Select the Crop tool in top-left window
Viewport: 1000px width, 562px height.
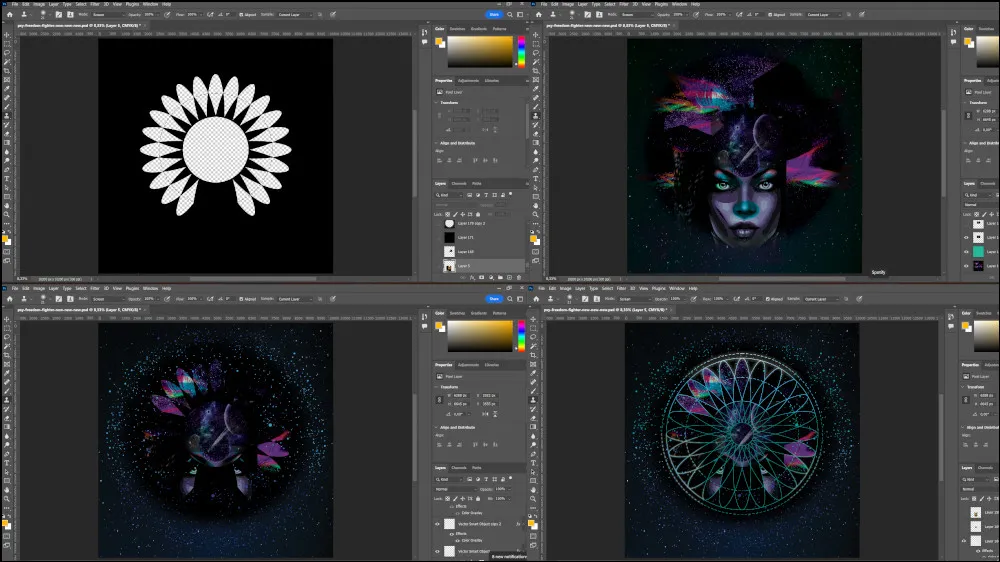[x=7, y=71]
